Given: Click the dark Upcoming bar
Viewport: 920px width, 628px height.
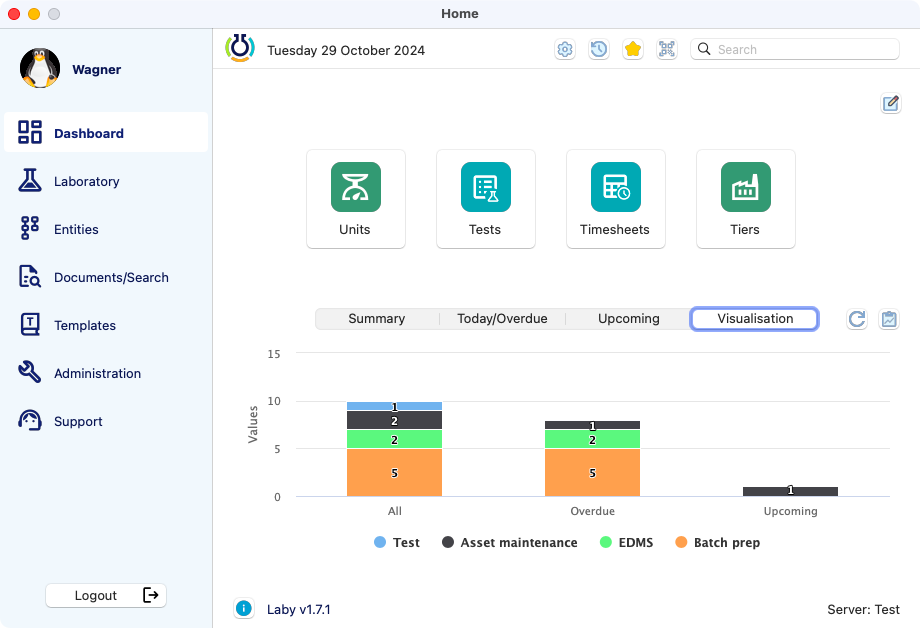Looking at the screenshot, I should 790,491.
